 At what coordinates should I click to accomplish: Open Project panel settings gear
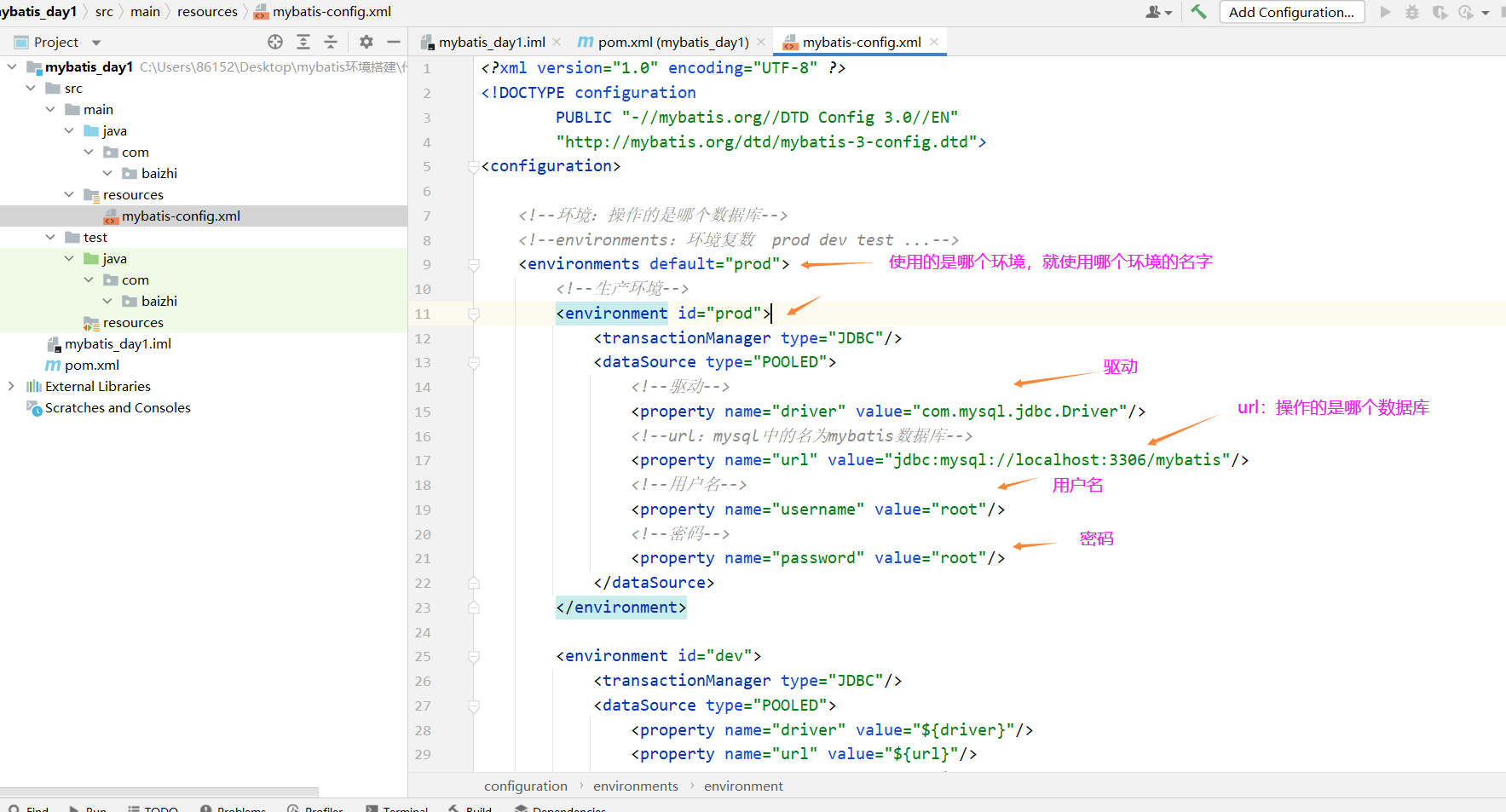tap(366, 42)
